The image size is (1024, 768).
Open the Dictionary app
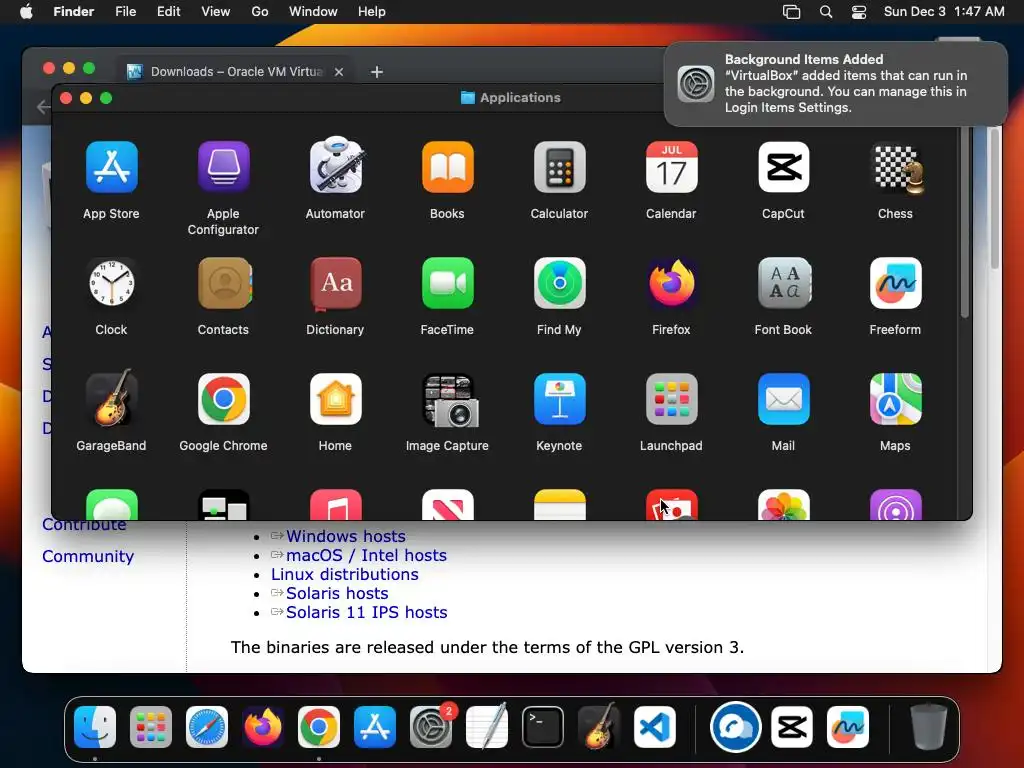(x=336, y=283)
